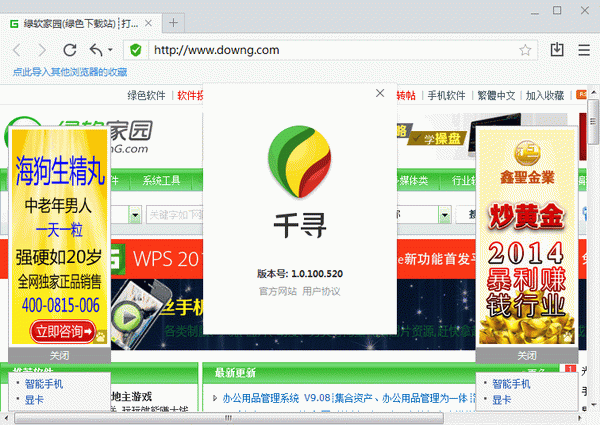Maximize the browser window

pos(557,11)
